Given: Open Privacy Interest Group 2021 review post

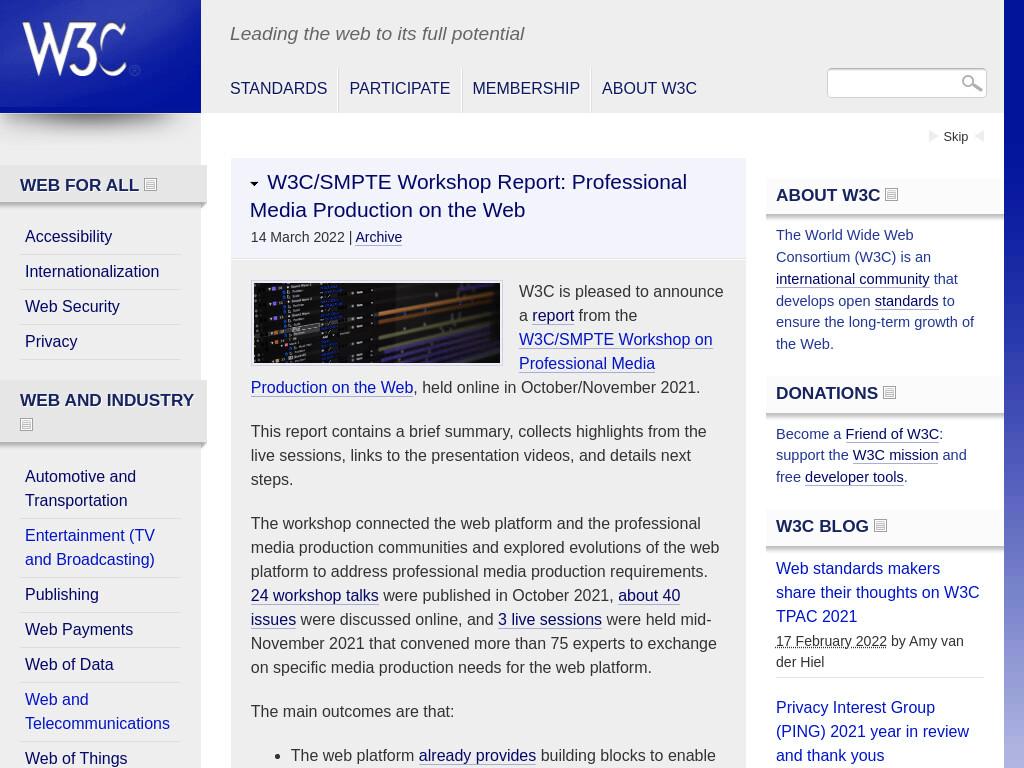Looking at the screenshot, I should 872,731.
